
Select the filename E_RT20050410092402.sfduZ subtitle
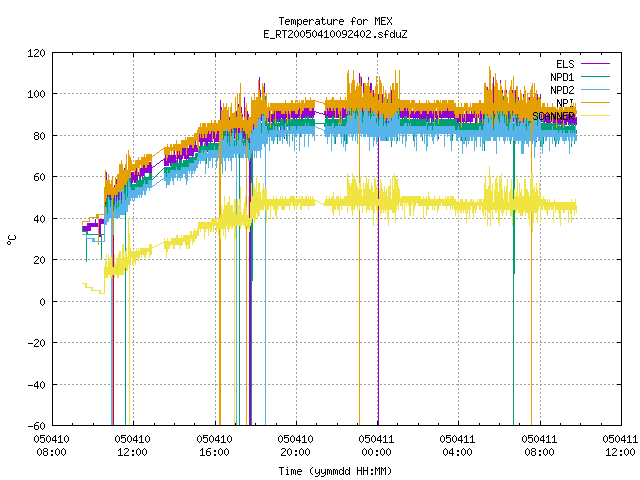(335, 34)
